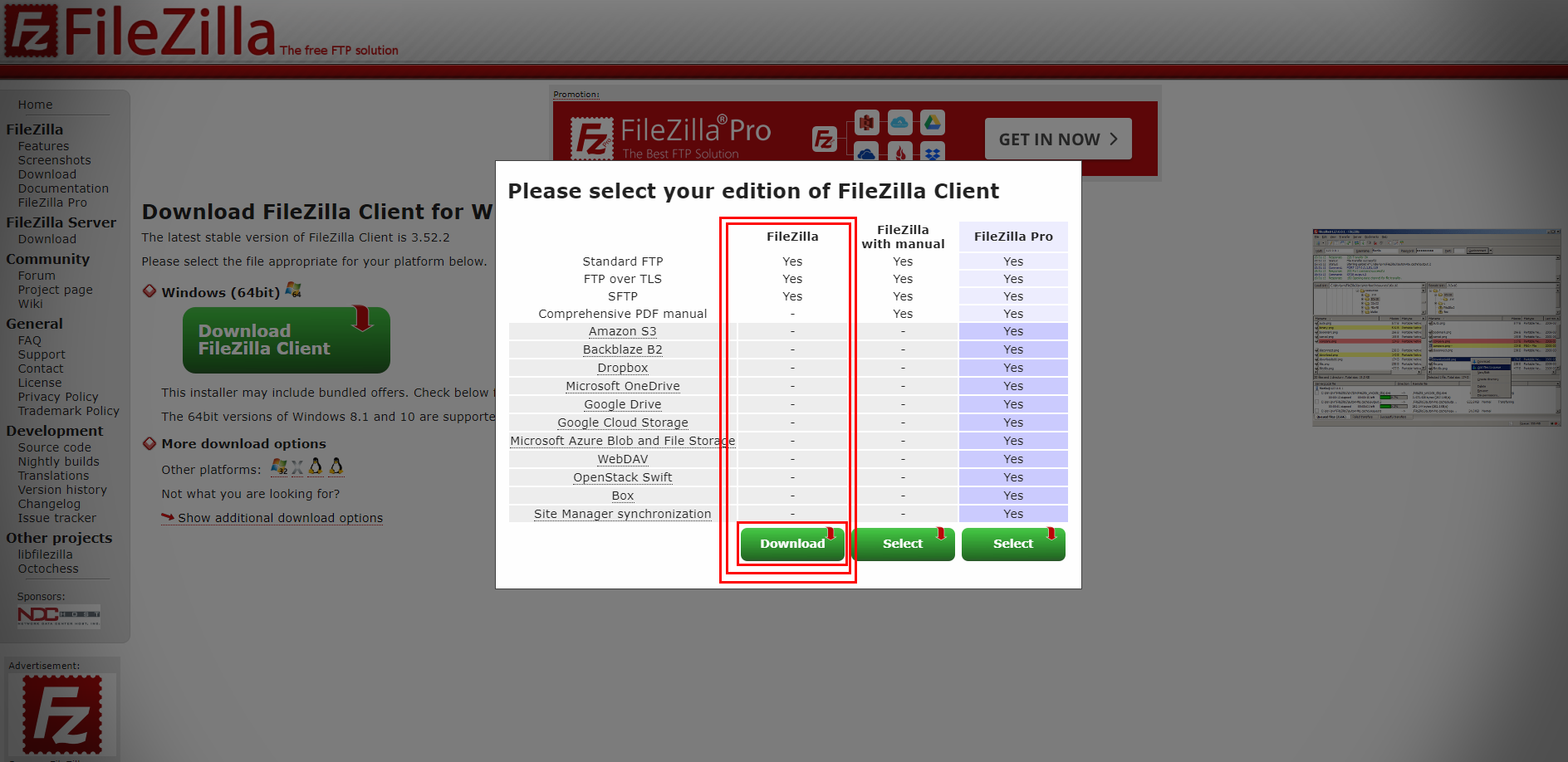This screenshot has width=1568, height=762.
Task: Select the macOS platform icon
Action: 297,468
